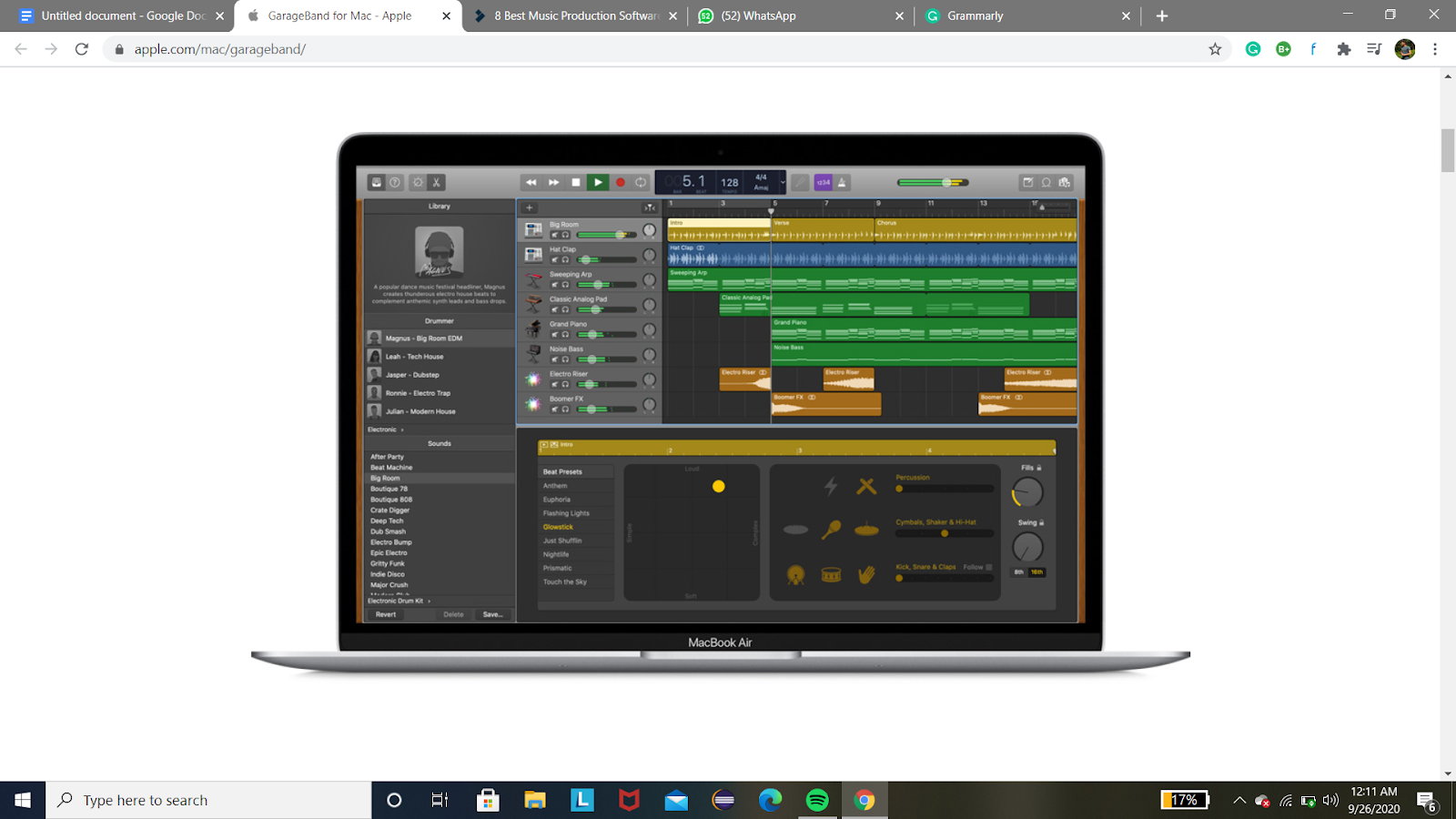This screenshot has height=819, width=1456.
Task: Switch to the Untitled document Google Docs tab
Action: [123, 15]
